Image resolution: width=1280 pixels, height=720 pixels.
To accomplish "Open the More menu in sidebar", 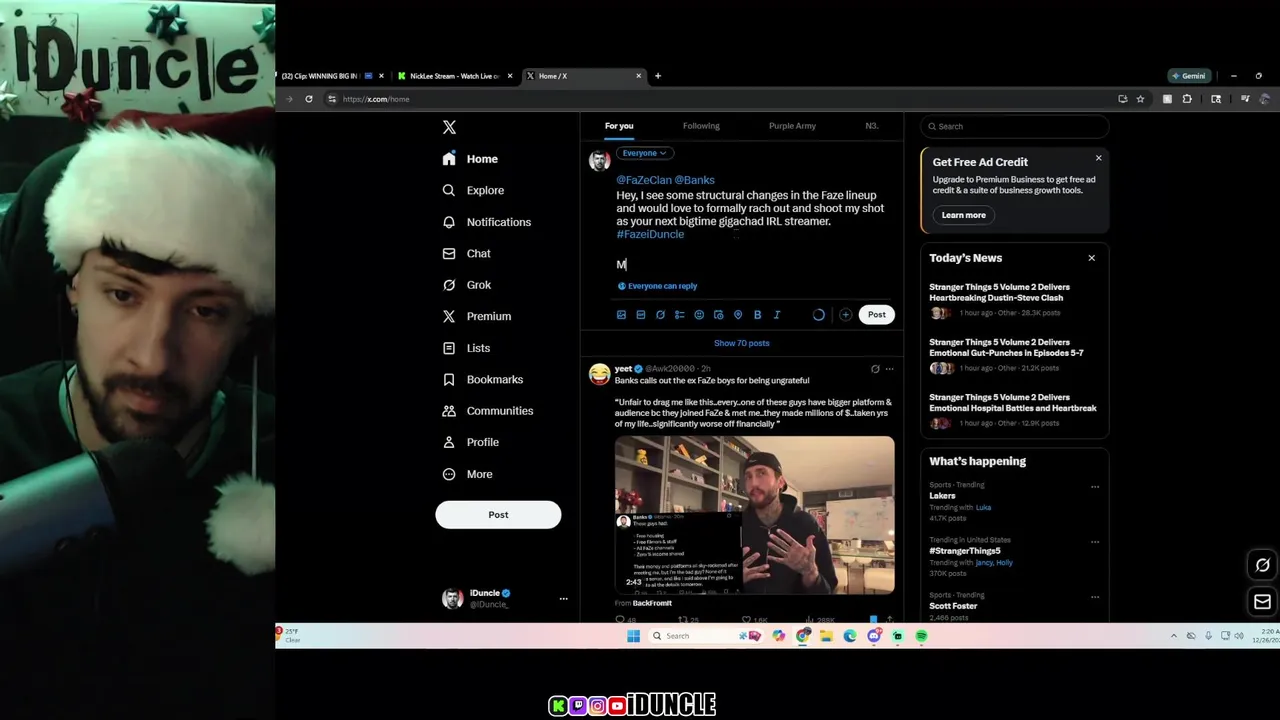I will click(468, 474).
